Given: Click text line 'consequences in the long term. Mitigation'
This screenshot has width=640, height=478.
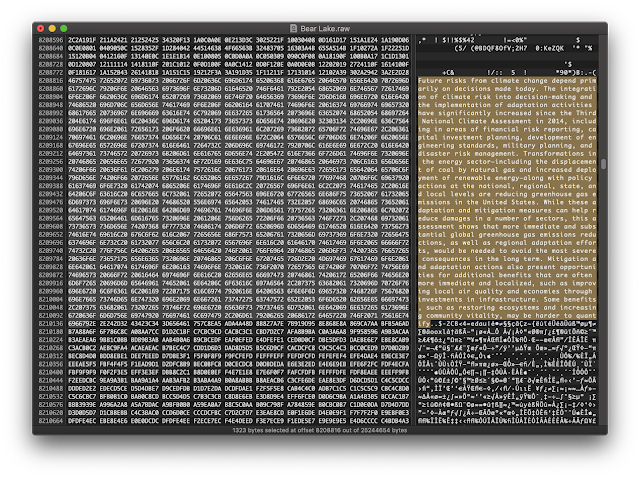Looking at the screenshot, I should tap(505, 259).
